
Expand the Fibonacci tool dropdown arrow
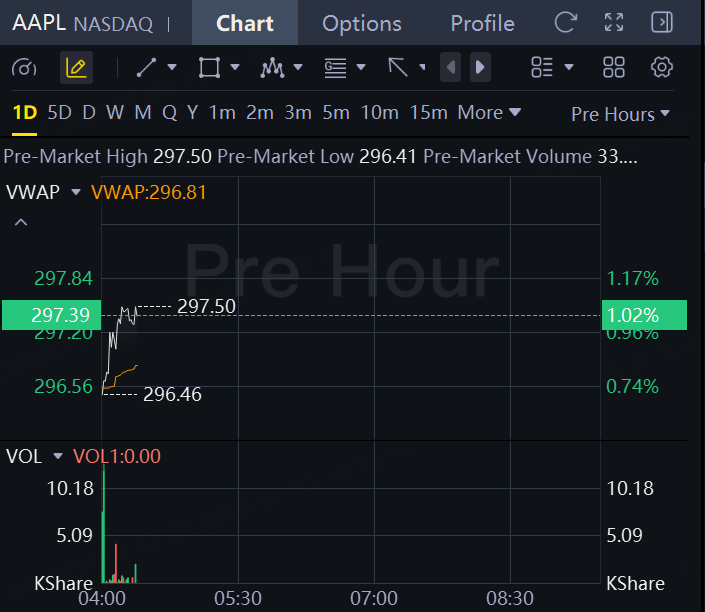(361, 67)
